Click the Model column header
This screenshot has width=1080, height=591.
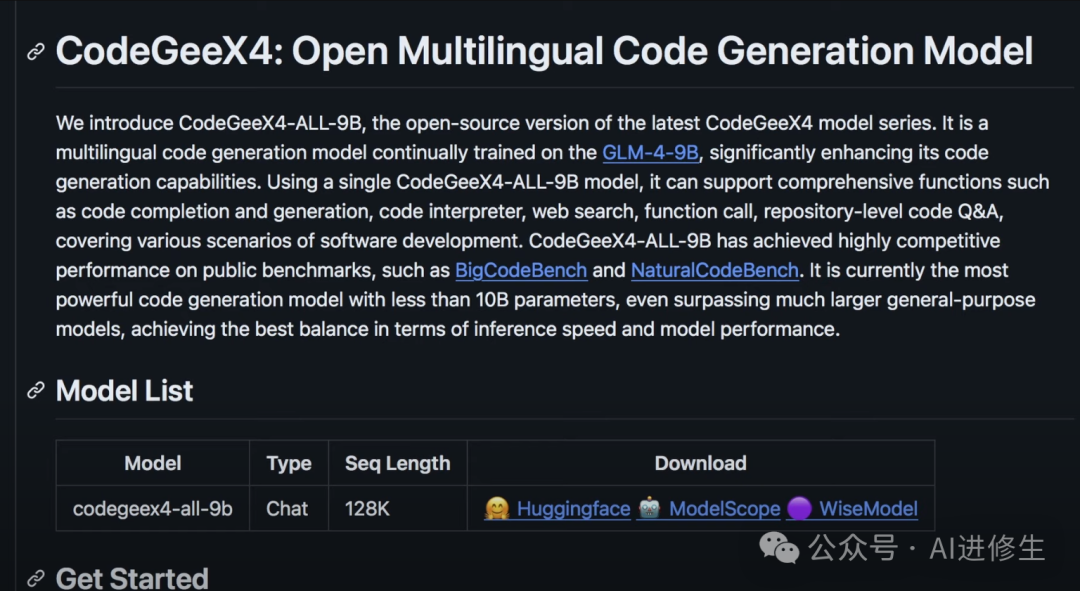pyautogui.click(x=153, y=463)
